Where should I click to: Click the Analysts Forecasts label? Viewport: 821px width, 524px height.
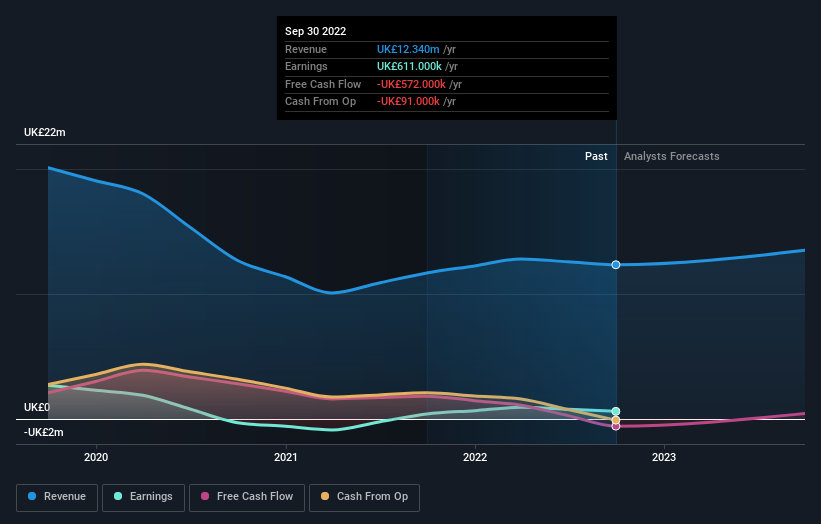pyautogui.click(x=671, y=157)
